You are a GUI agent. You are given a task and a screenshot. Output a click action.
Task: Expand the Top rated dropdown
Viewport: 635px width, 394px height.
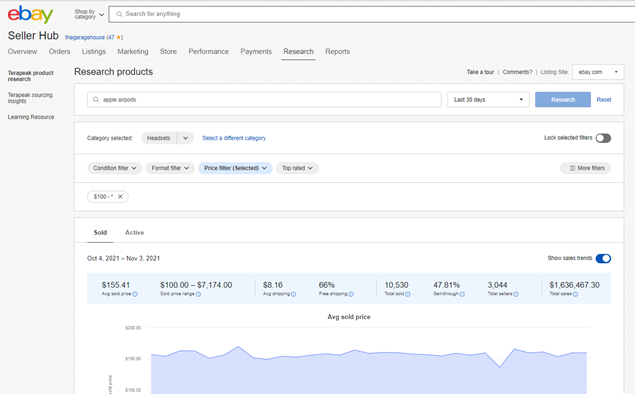[297, 168]
